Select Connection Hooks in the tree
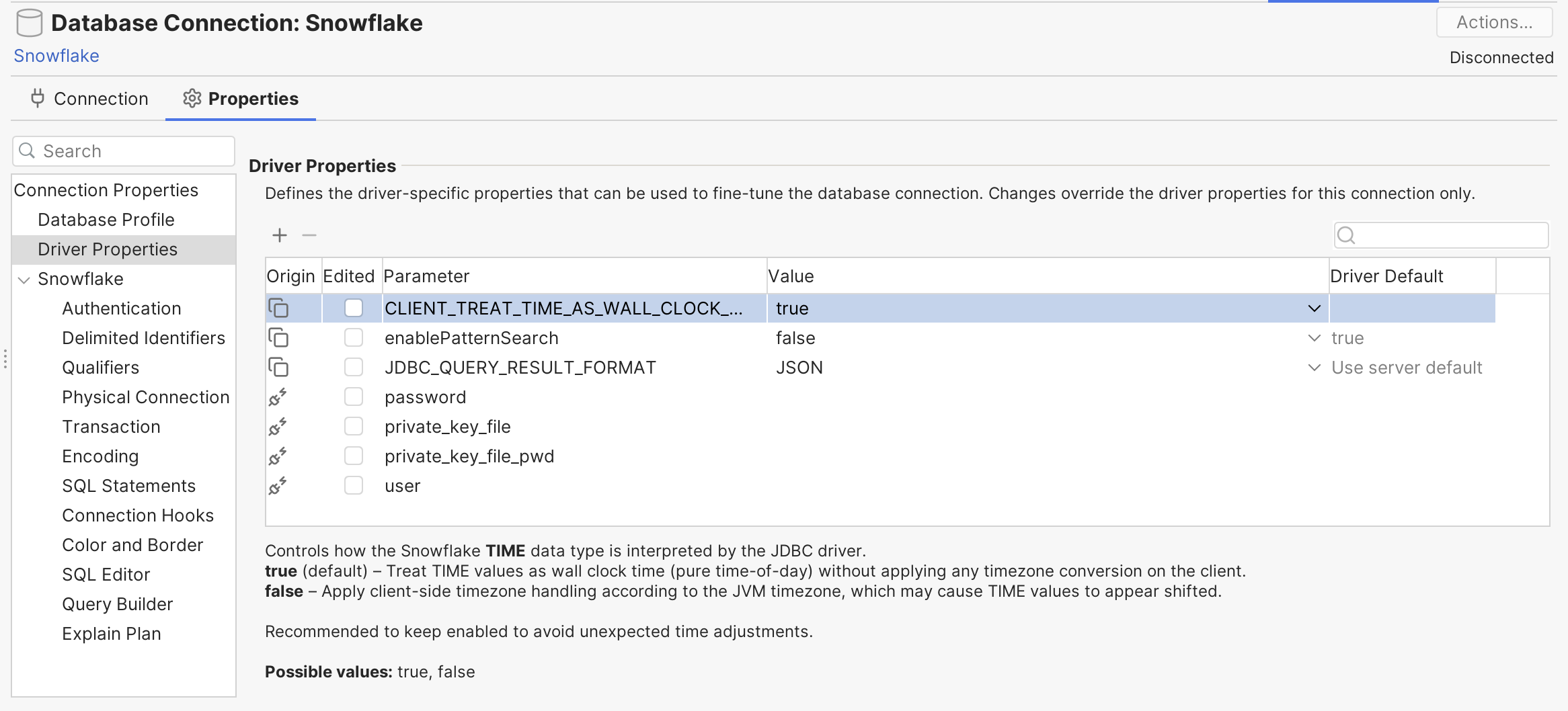The height and width of the screenshot is (711, 1568). 139,515
